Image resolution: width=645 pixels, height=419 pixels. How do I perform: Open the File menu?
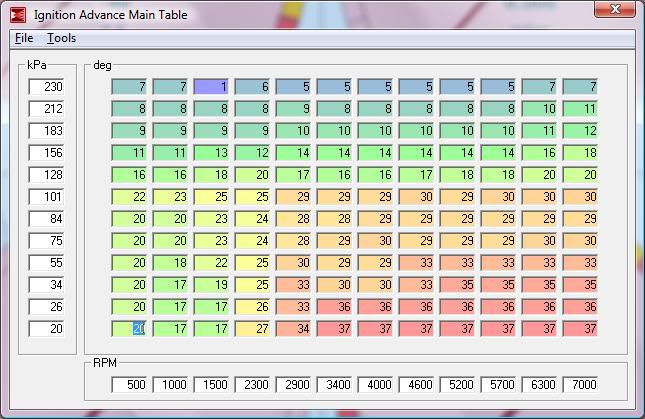24,38
